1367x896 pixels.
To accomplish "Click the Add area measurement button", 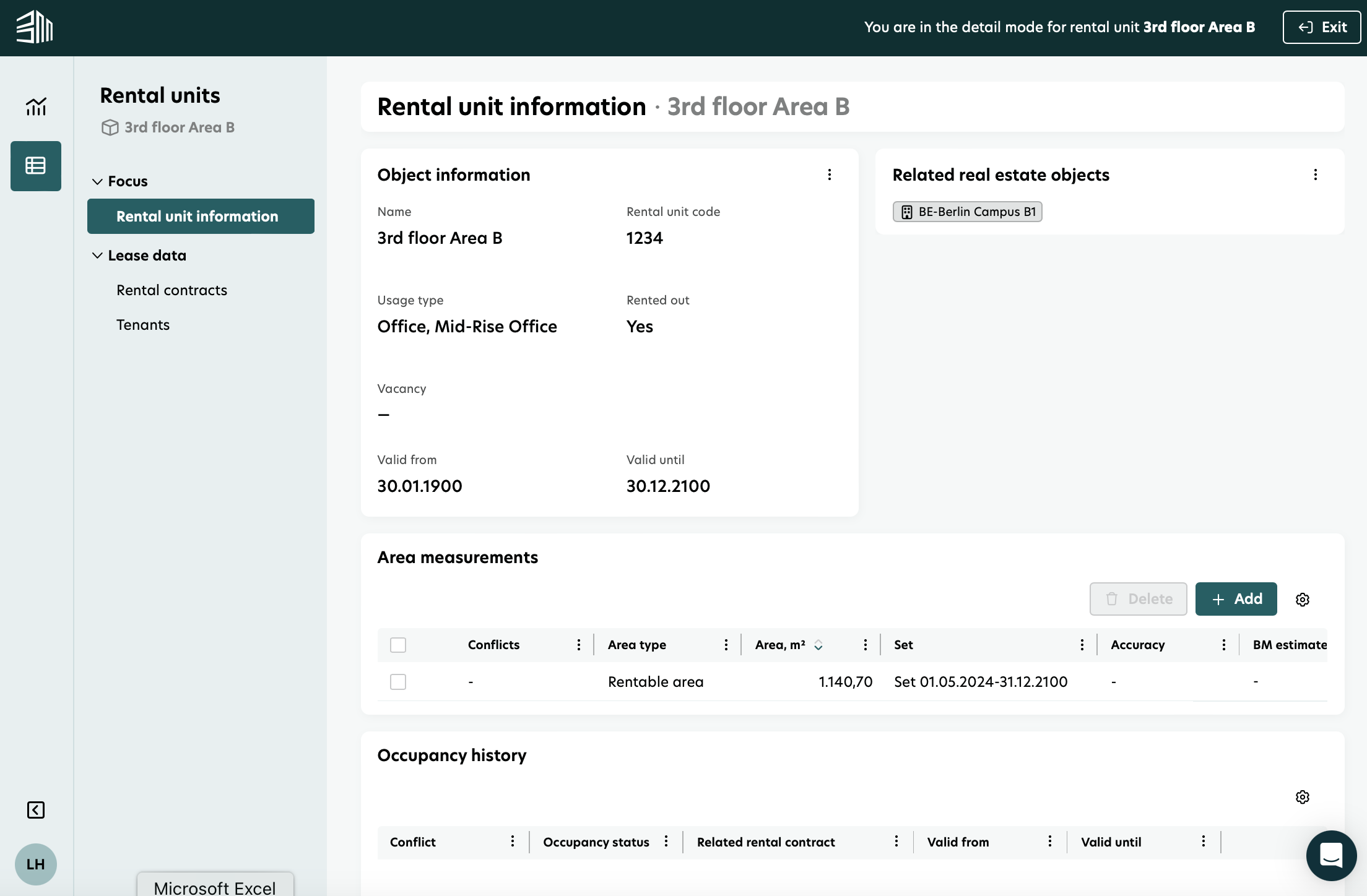I will point(1236,599).
